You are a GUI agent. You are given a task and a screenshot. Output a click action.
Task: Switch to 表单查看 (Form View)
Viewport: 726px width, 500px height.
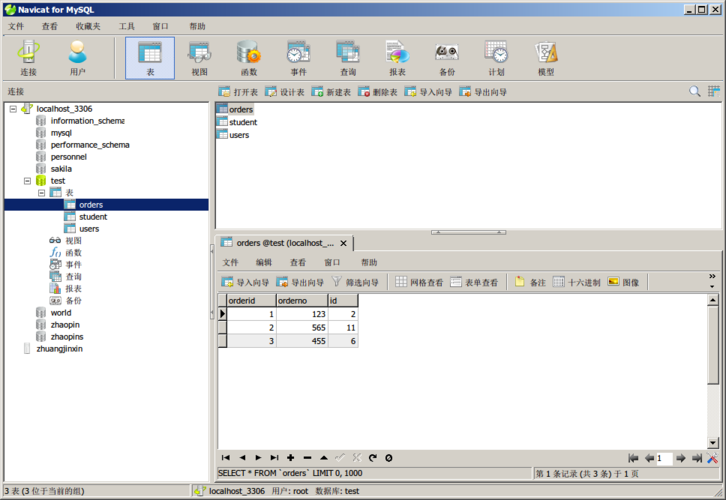tap(474, 282)
